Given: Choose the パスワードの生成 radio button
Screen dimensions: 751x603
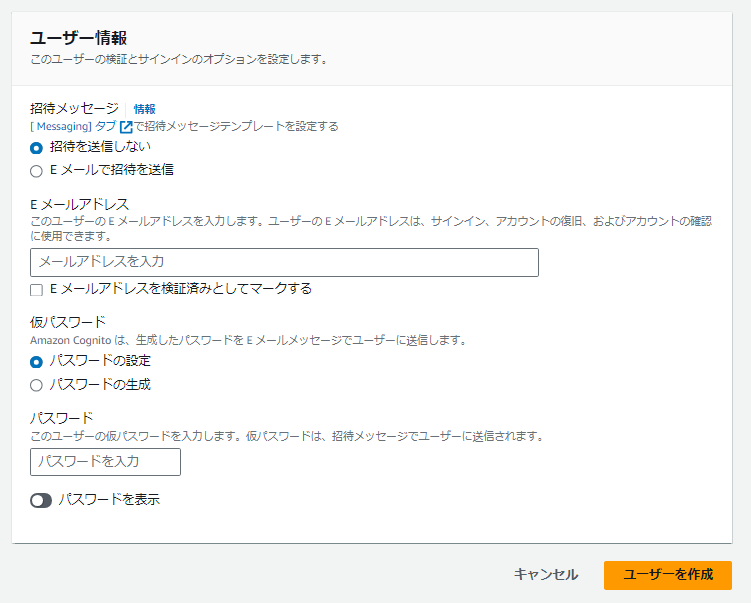Looking at the screenshot, I should tap(36, 385).
